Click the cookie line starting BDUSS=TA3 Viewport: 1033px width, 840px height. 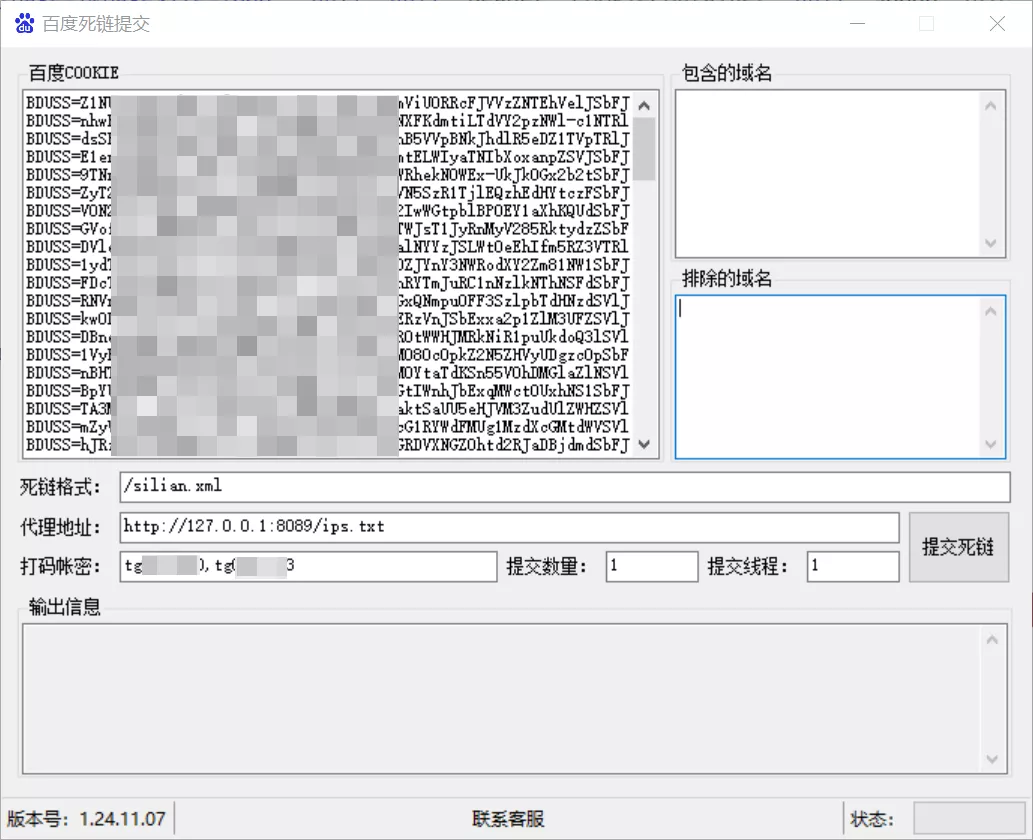tap(328, 409)
